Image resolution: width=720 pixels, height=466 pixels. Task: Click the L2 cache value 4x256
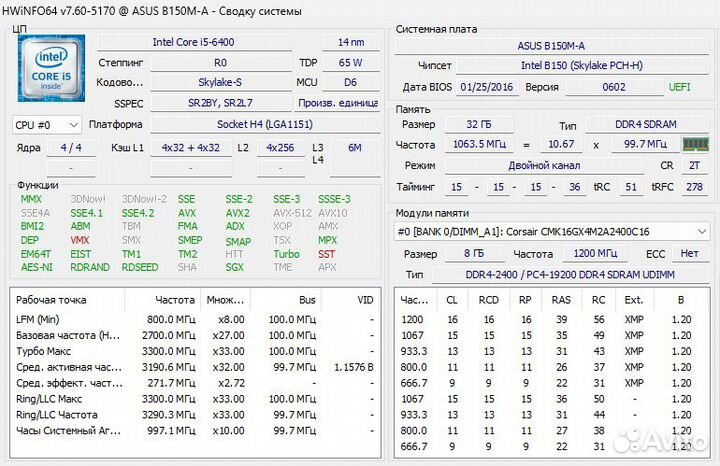click(x=281, y=148)
